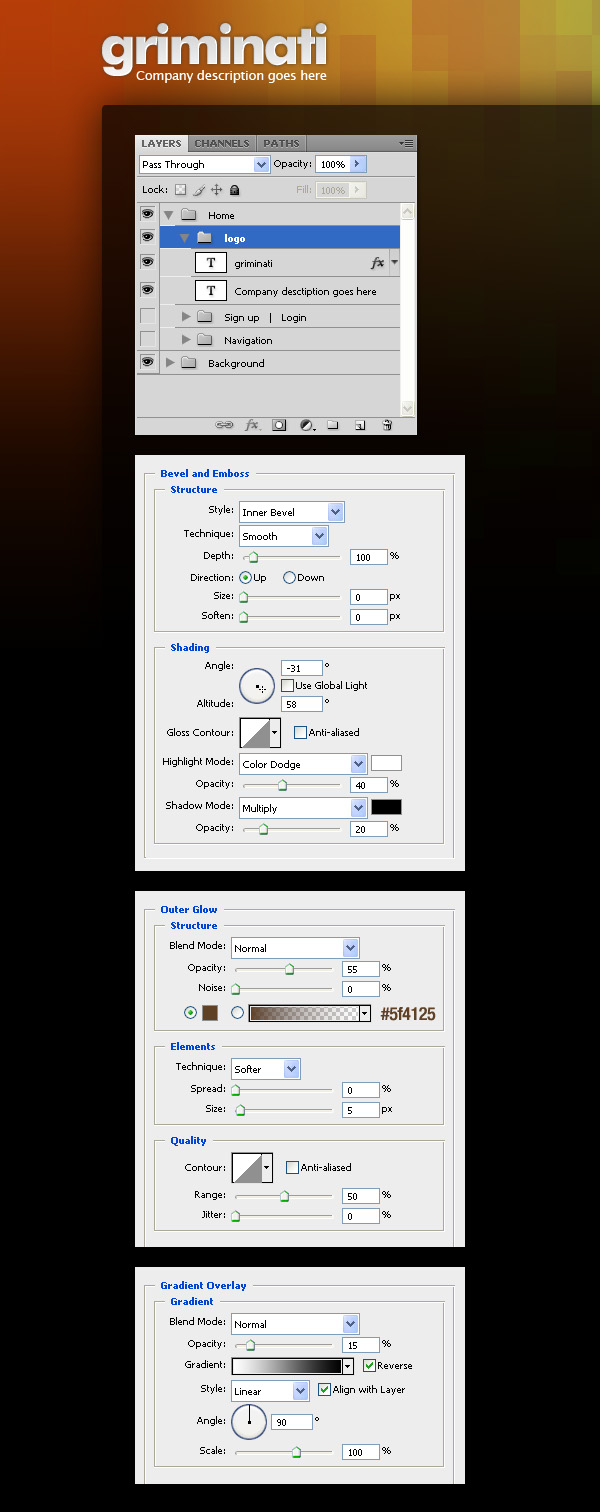Hide the Home group with its eye icon
The height and width of the screenshot is (1512, 600).
[x=147, y=214]
